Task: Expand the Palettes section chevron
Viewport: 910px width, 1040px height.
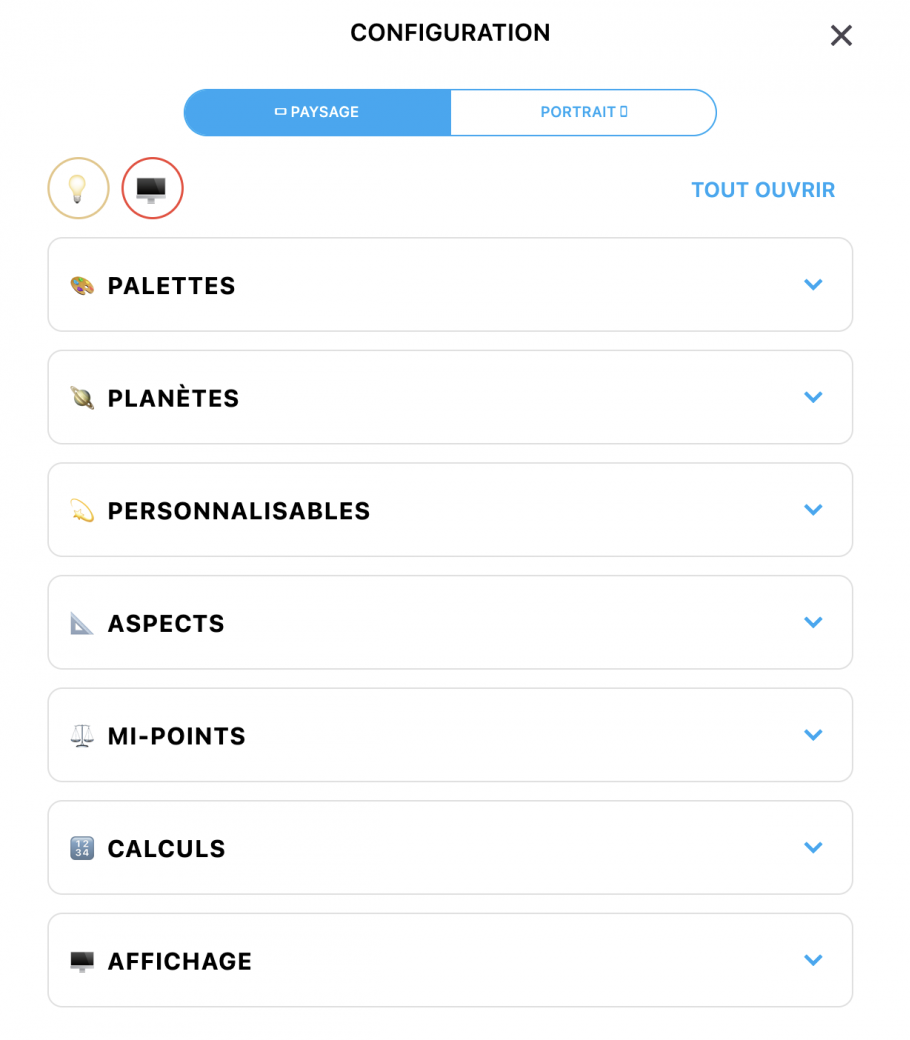Action: point(813,285)
